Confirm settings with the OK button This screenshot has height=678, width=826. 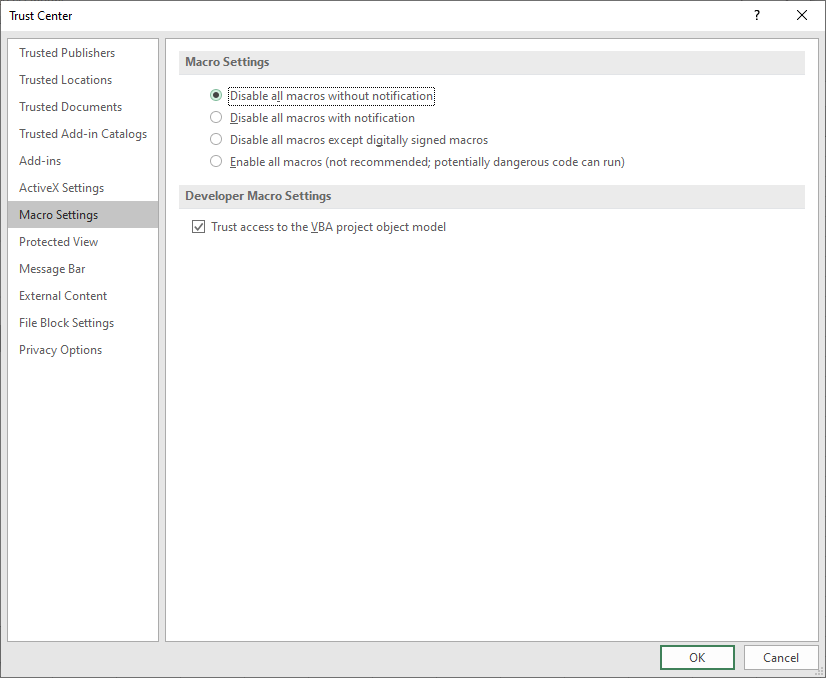coord(697,657)
